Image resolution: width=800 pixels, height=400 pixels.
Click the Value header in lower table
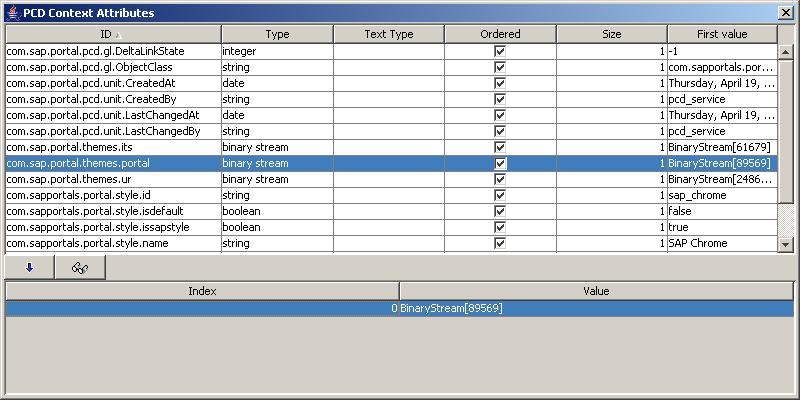(596, 291)
